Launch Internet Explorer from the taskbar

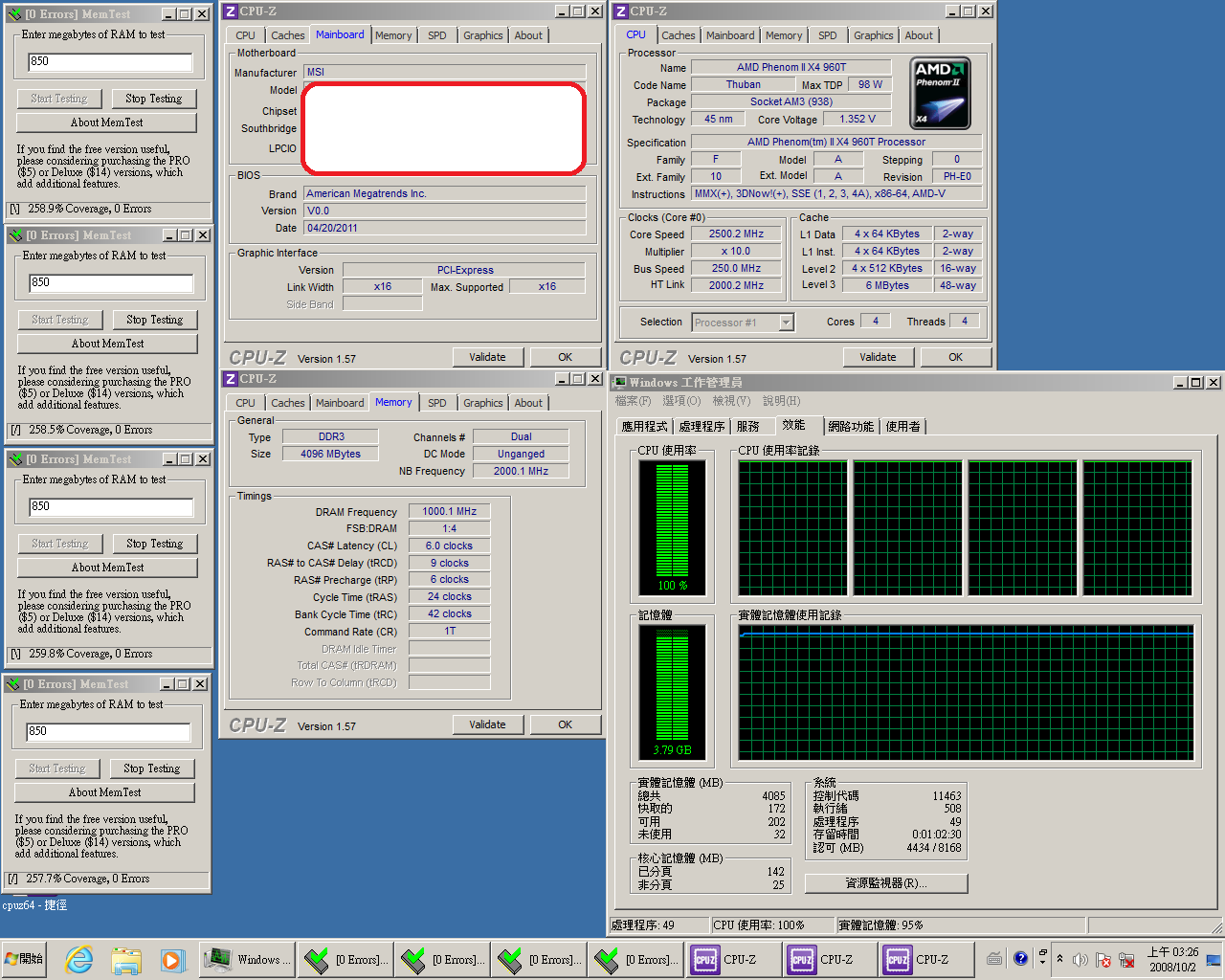78,959
